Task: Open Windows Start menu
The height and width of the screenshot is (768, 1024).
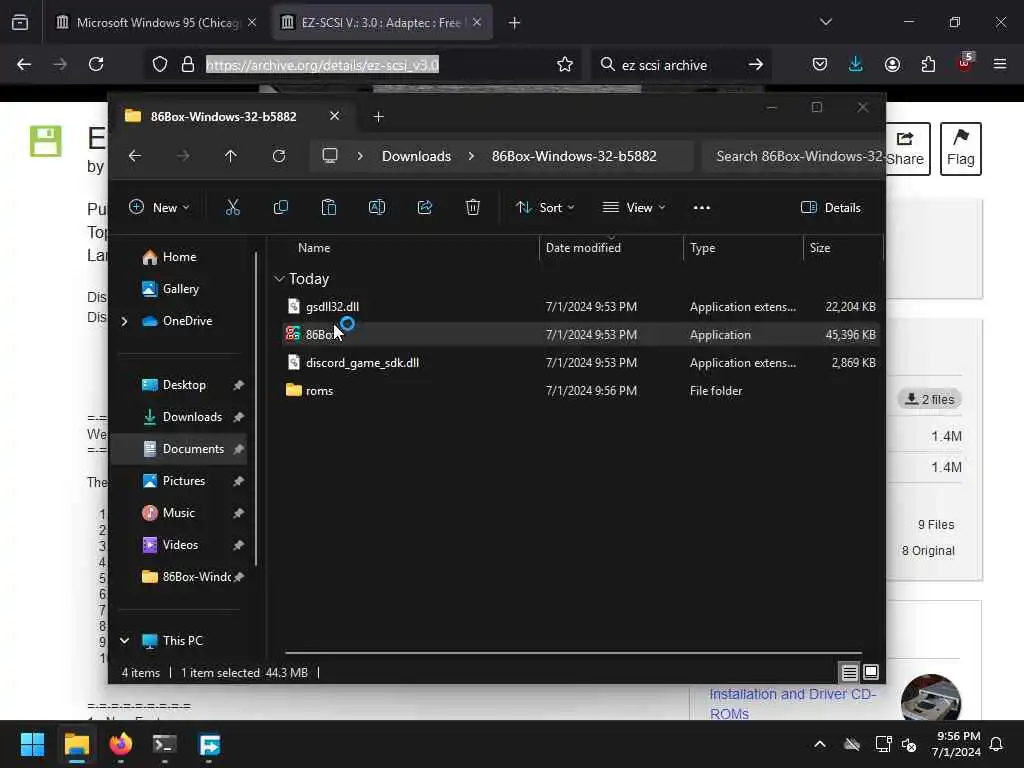Action: 32,744
